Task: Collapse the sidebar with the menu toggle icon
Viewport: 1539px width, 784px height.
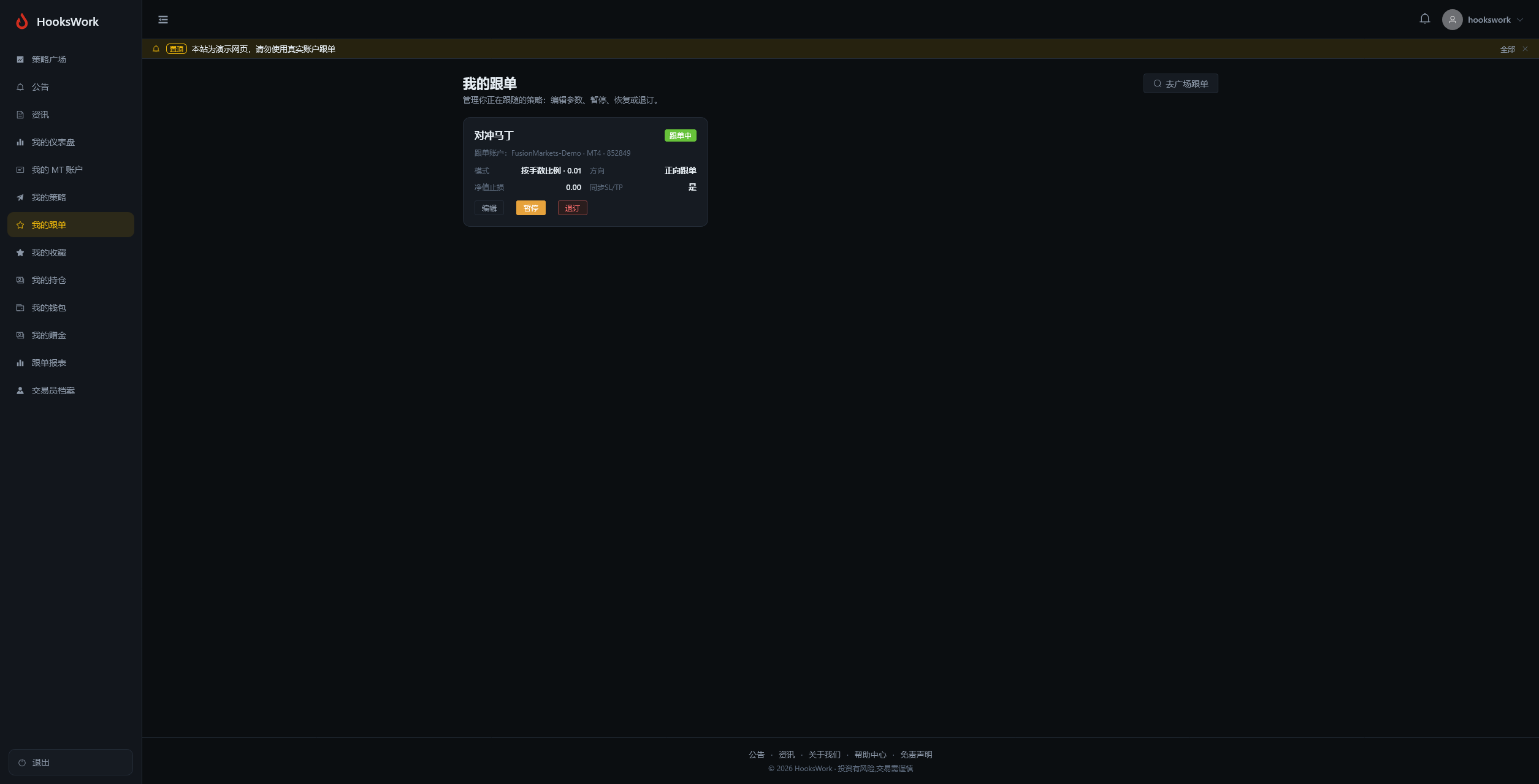Action: 163,20
